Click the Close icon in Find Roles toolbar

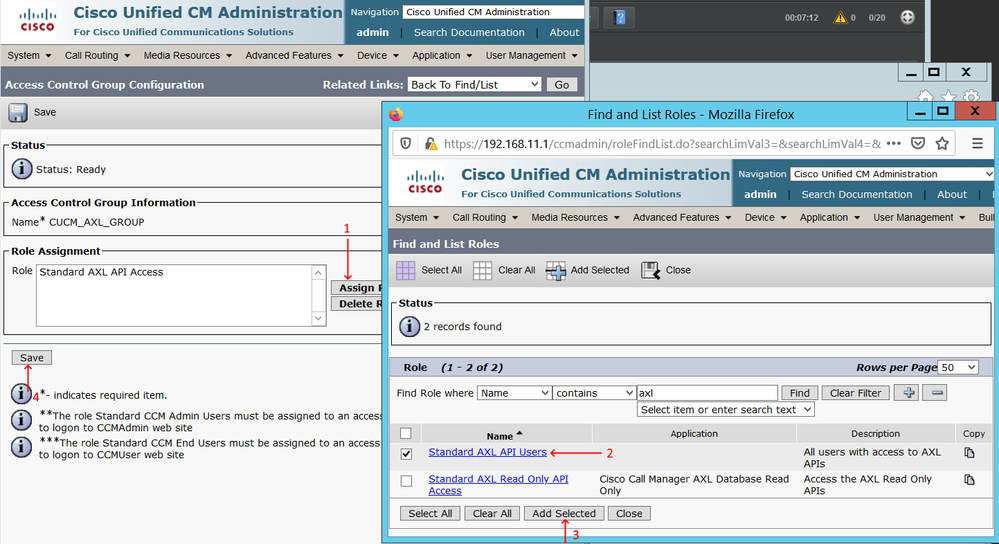tap(650, 270)
